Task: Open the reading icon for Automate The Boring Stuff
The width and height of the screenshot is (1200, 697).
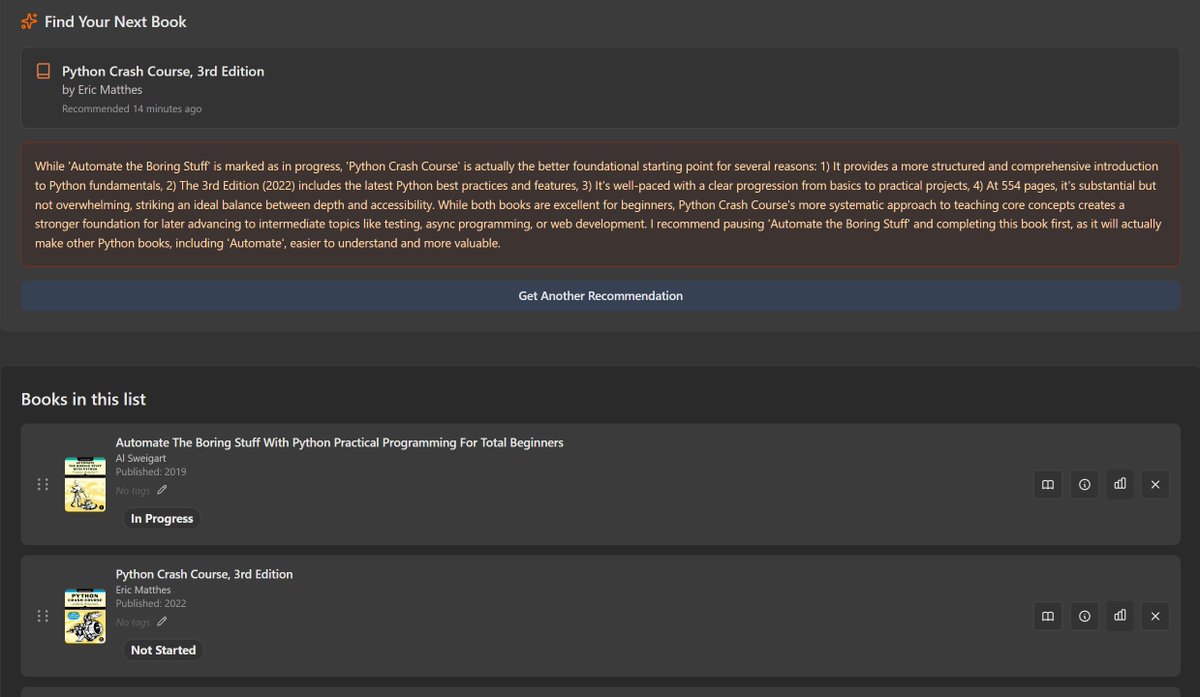Action: pyautogui.click(x=1048, y=484)
